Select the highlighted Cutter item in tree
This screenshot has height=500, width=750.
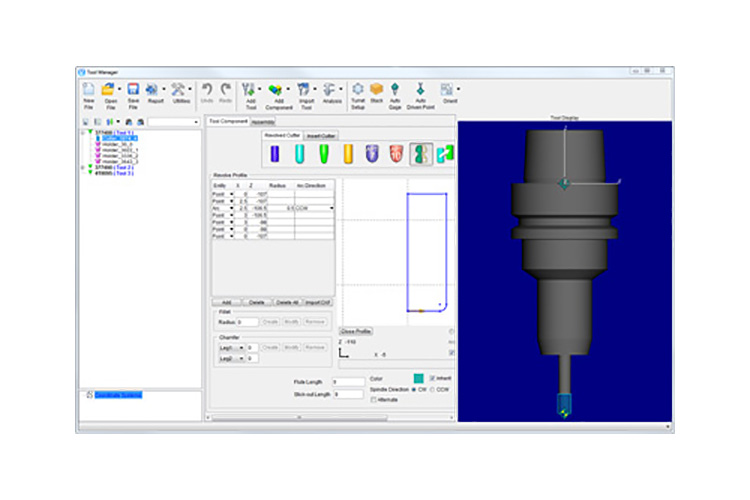coord(120,138)
